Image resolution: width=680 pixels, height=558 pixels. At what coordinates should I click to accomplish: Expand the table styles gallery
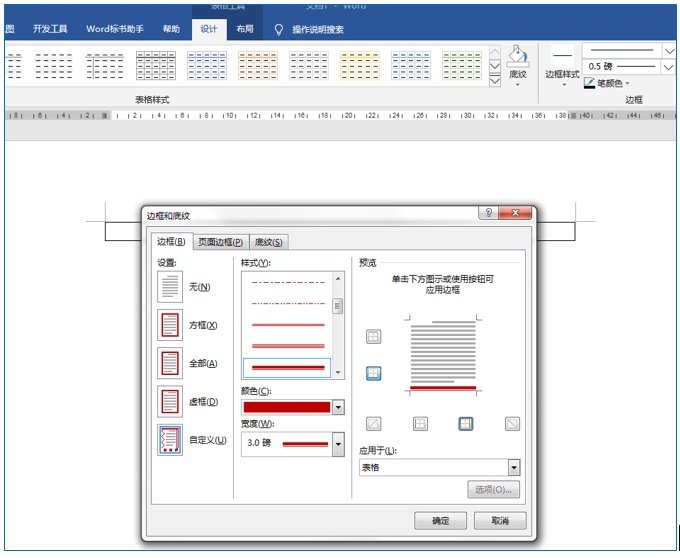[x=494, y=81]
